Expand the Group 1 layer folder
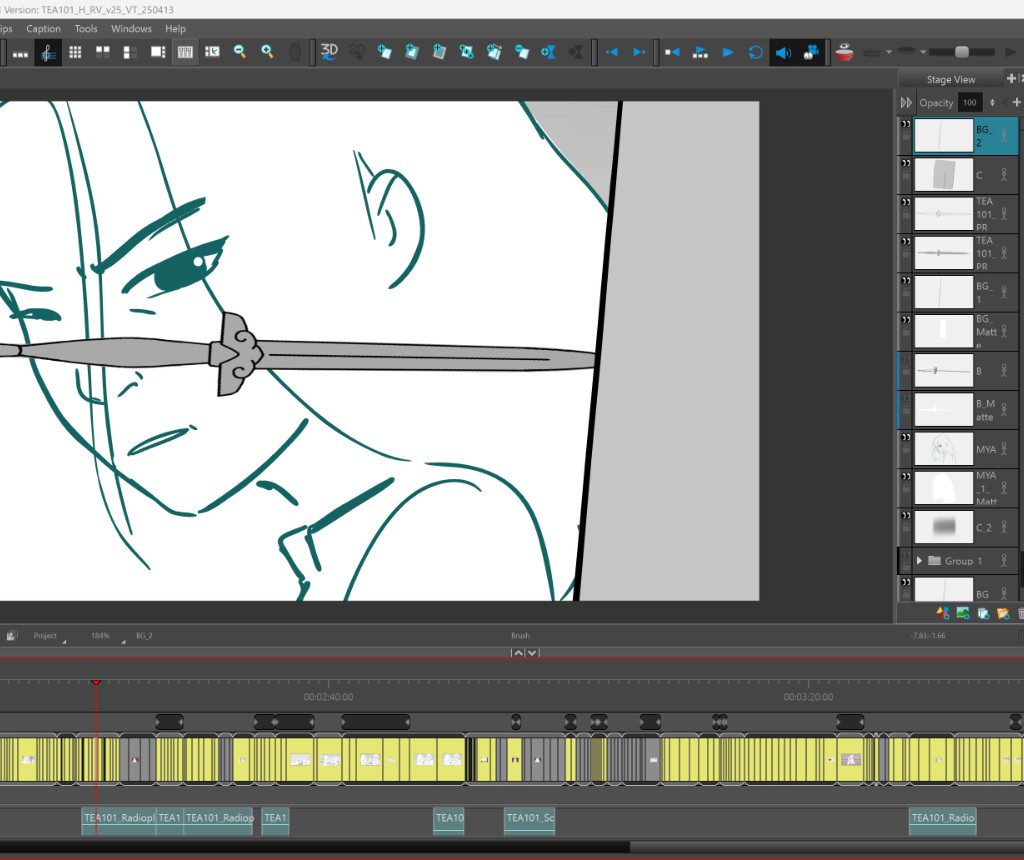Viewport: 1024px width, 860px height. click(919, 561)
